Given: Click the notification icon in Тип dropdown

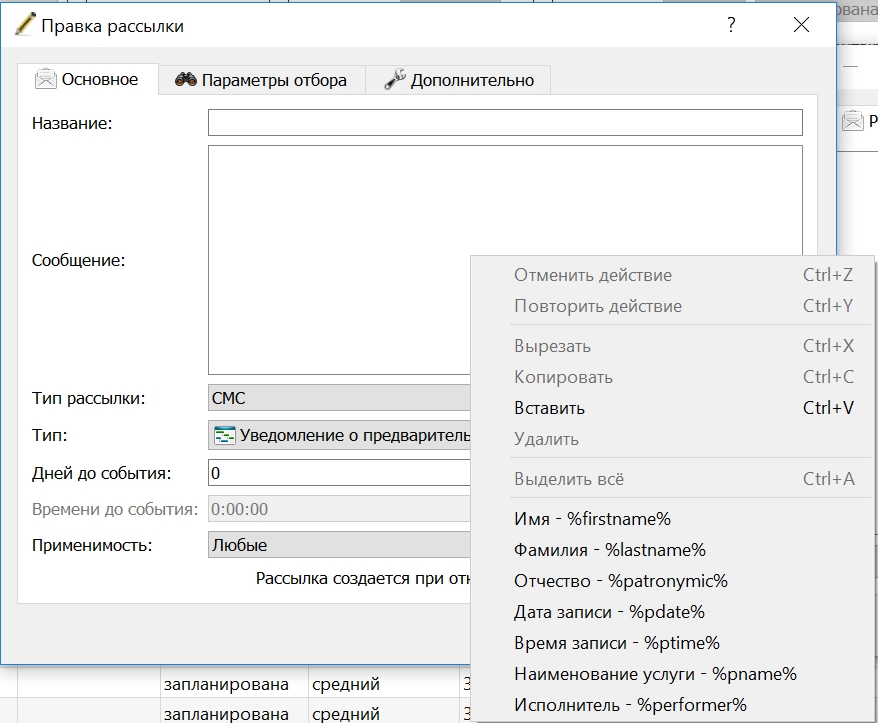Looking at the screenshot, I should (225, 435).
